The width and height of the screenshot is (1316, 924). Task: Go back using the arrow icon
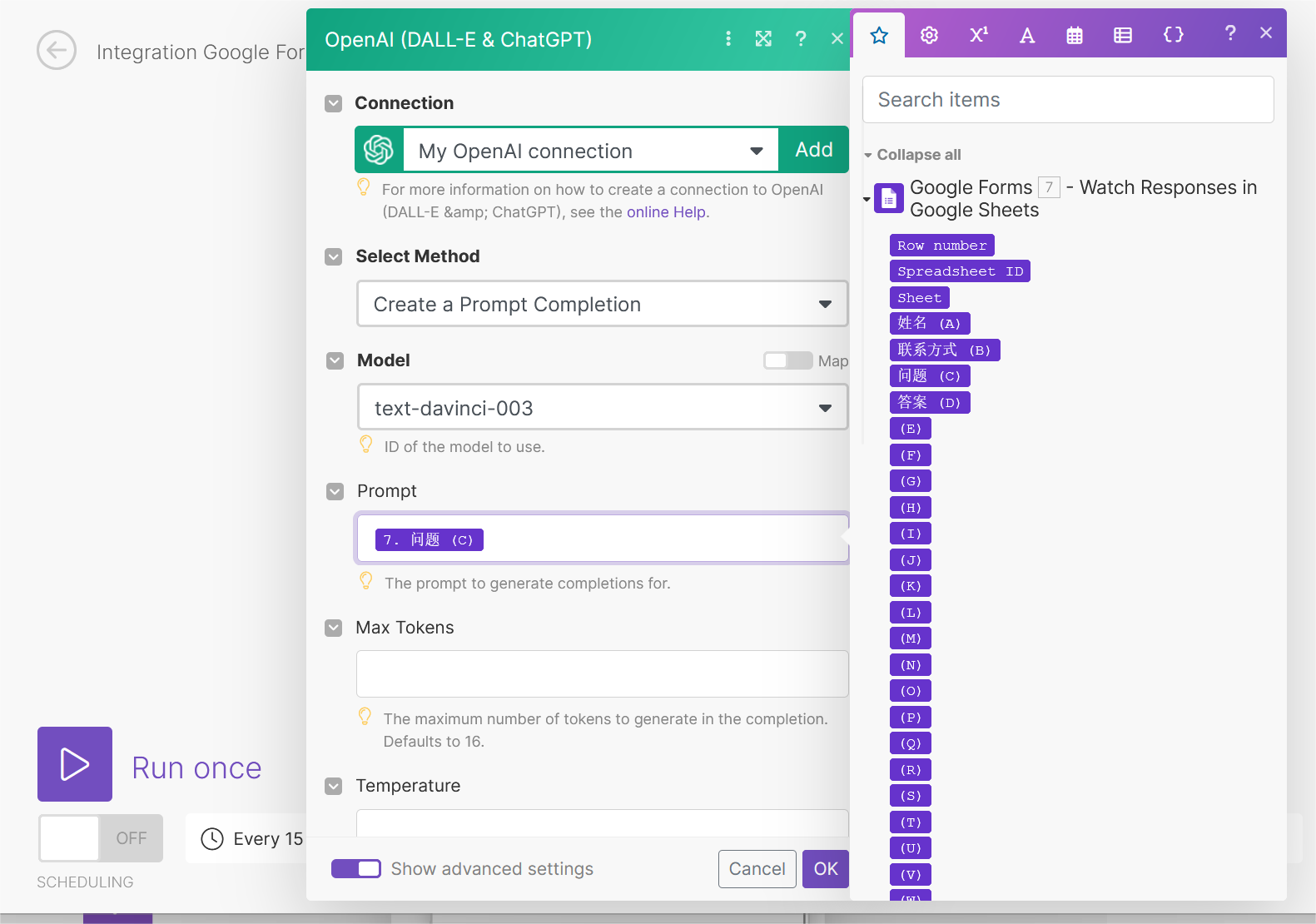[x=57, y=51]
